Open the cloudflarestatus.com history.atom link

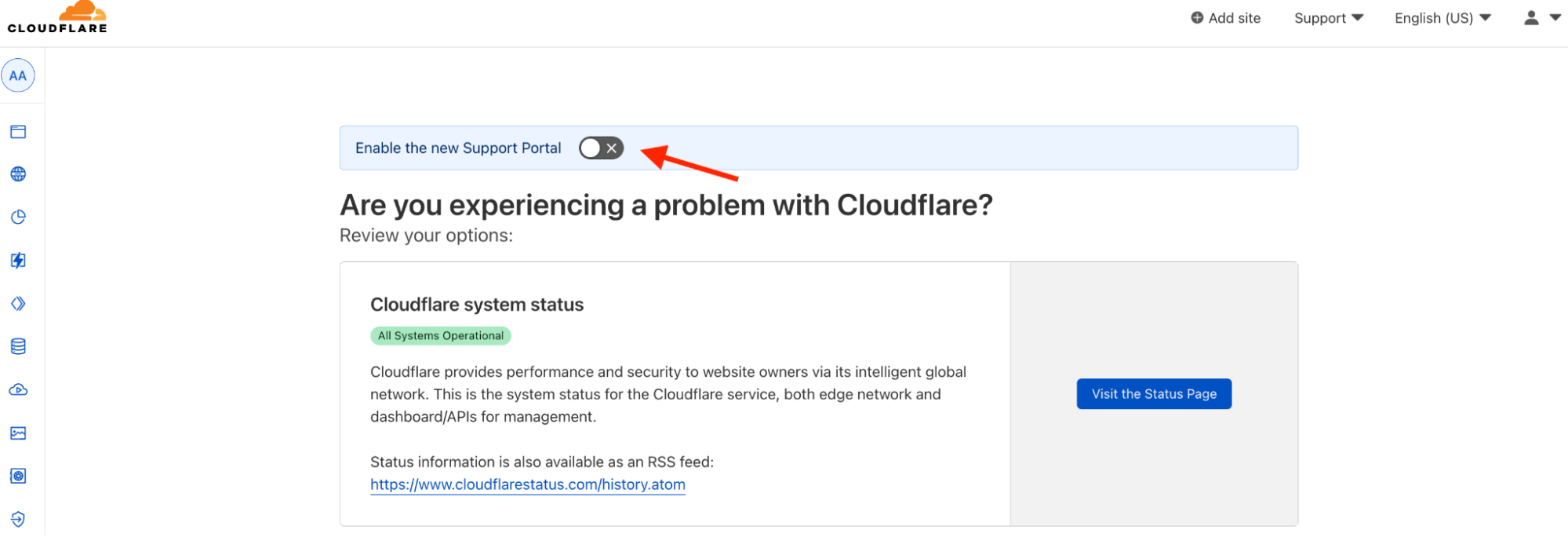pos(528,484)
